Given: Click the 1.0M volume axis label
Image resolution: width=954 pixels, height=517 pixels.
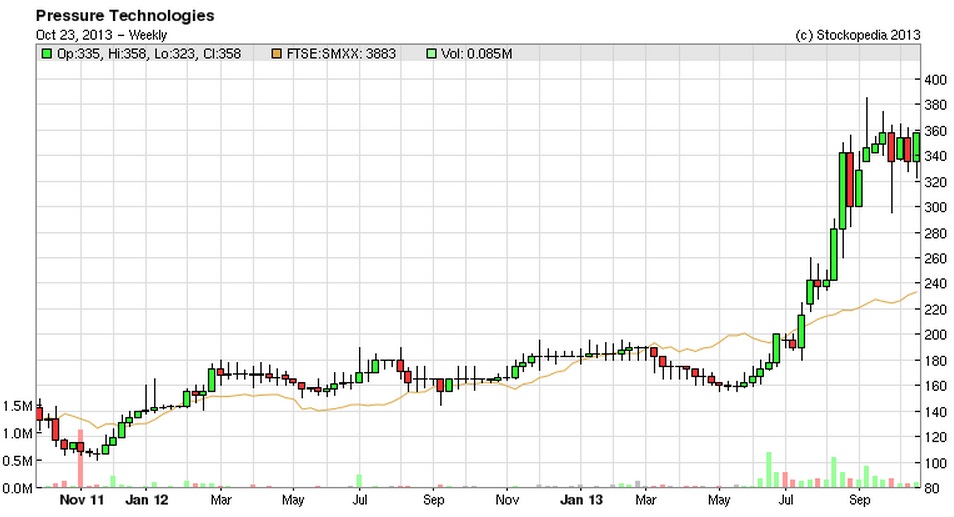Looking at the screenshot, I should [x=17, y=434].
